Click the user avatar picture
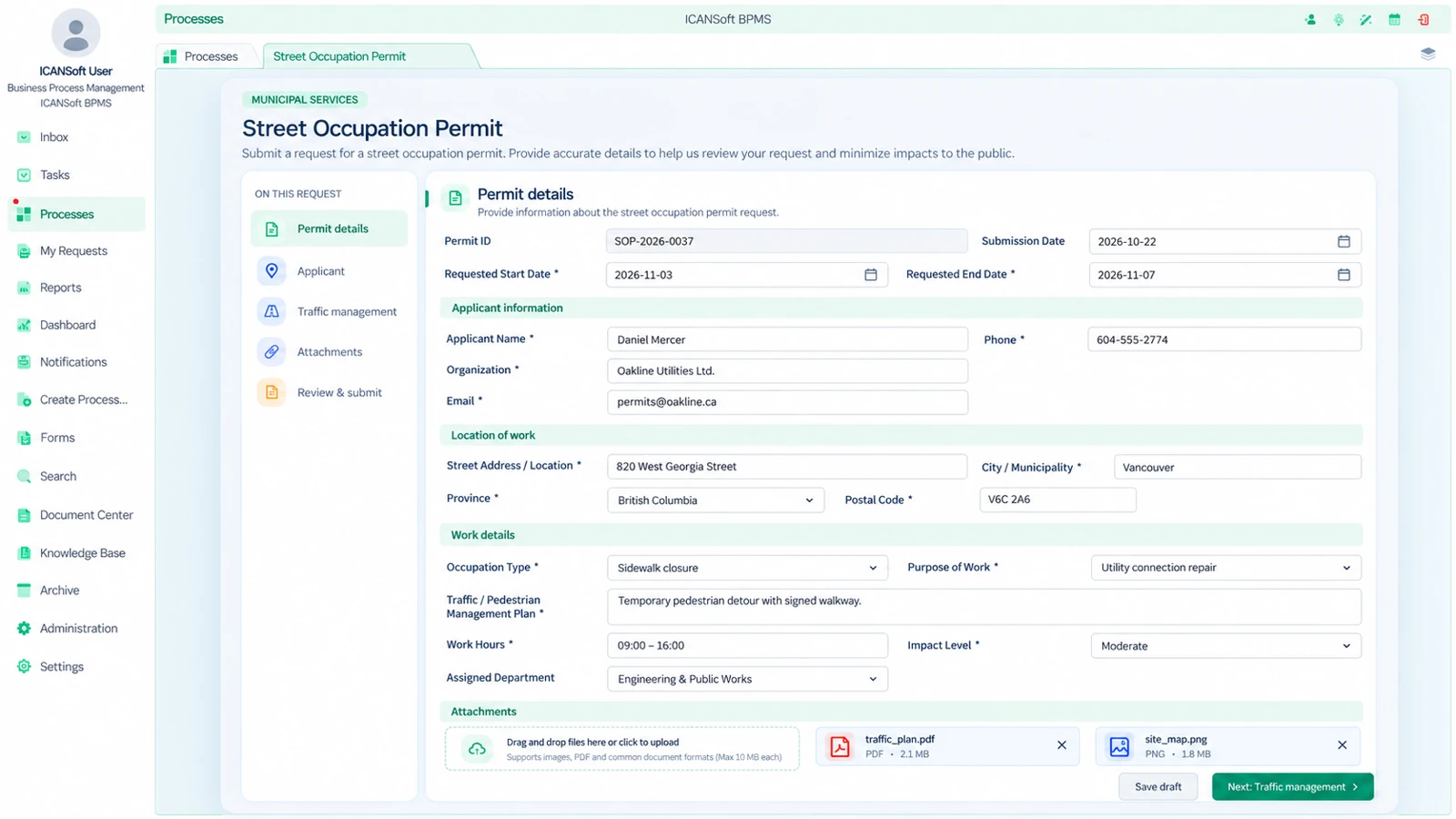The width and height of the screenshot is (1456, 819). click(x=76, y=34)
